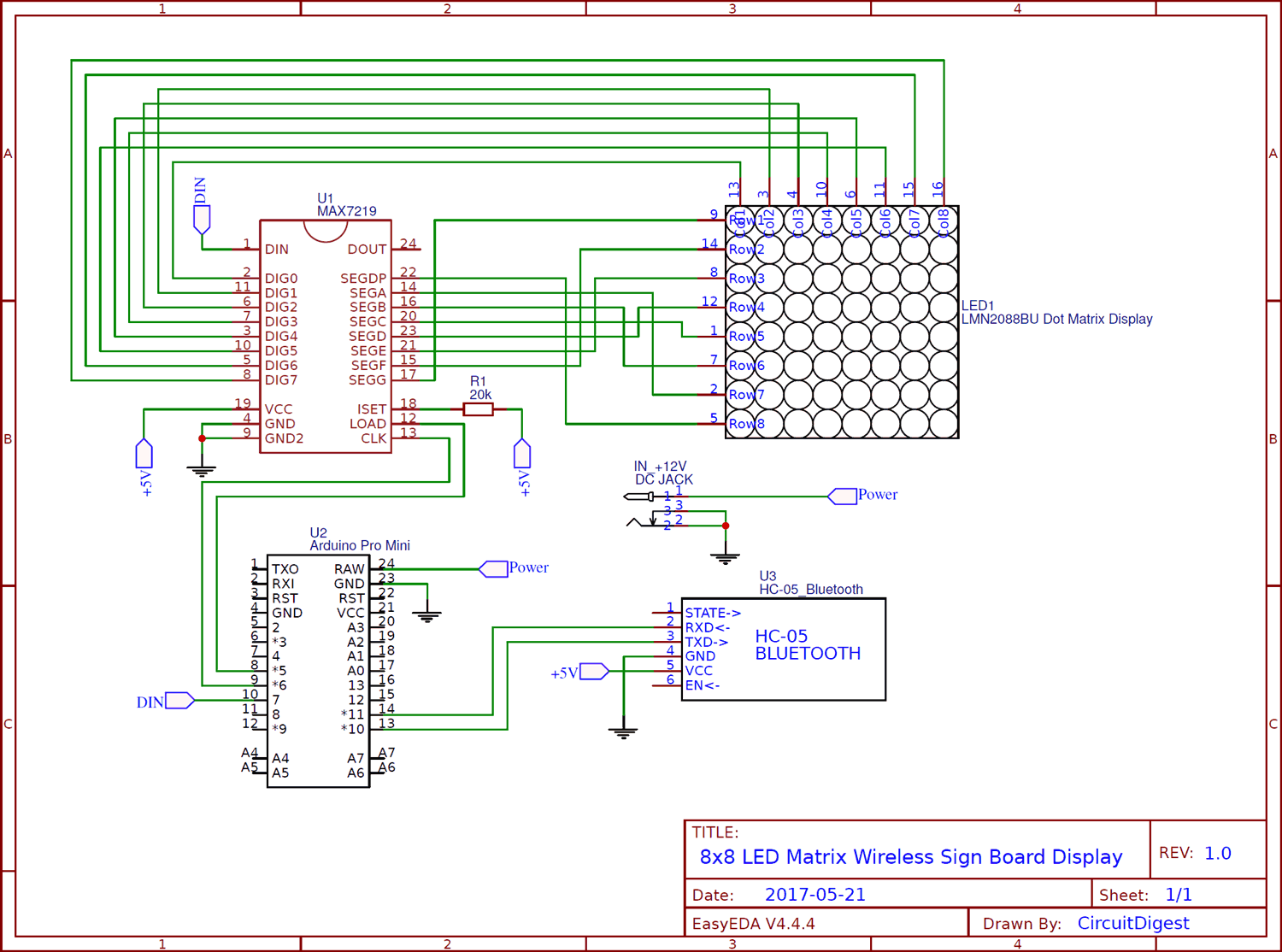
Task: Click the red junction dot near DC jack
Action: (x=725, y=527)
